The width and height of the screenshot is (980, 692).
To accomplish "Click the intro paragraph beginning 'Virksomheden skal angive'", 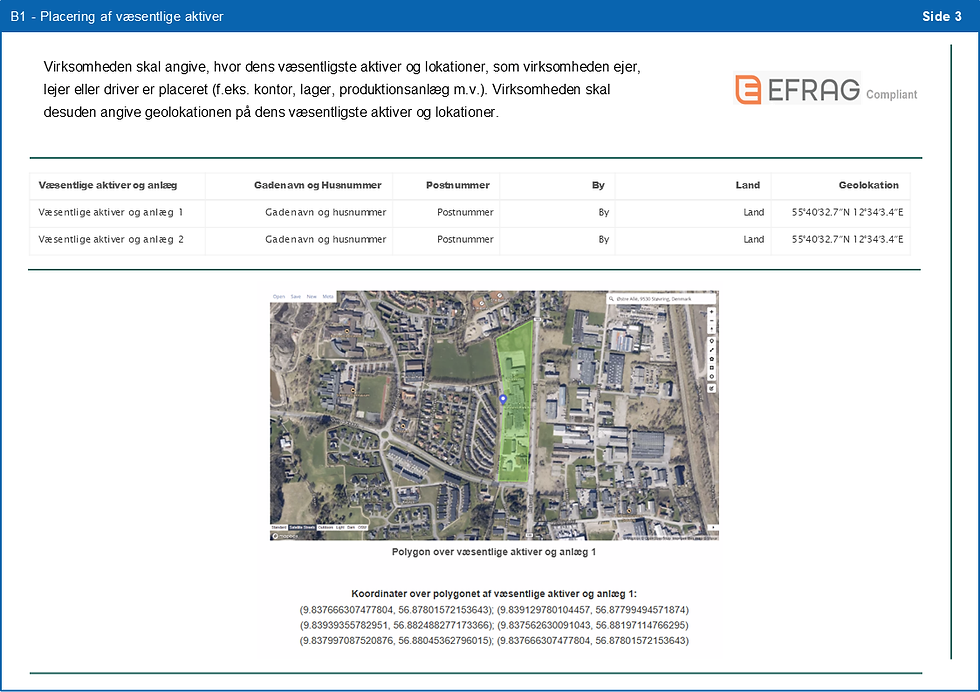I will (342, 89).
